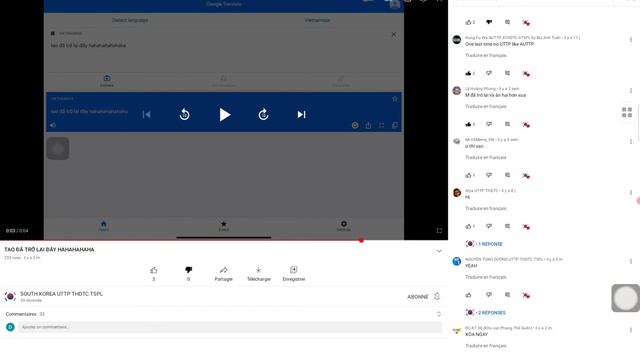
Task: Open options menu for 'M đã trở lại' comment
Action: click(631, 91)
